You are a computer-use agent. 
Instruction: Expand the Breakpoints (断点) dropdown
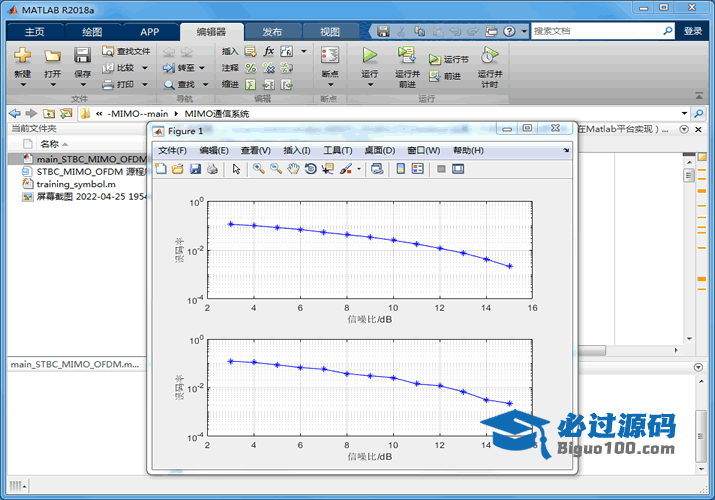tap(329, 85)
